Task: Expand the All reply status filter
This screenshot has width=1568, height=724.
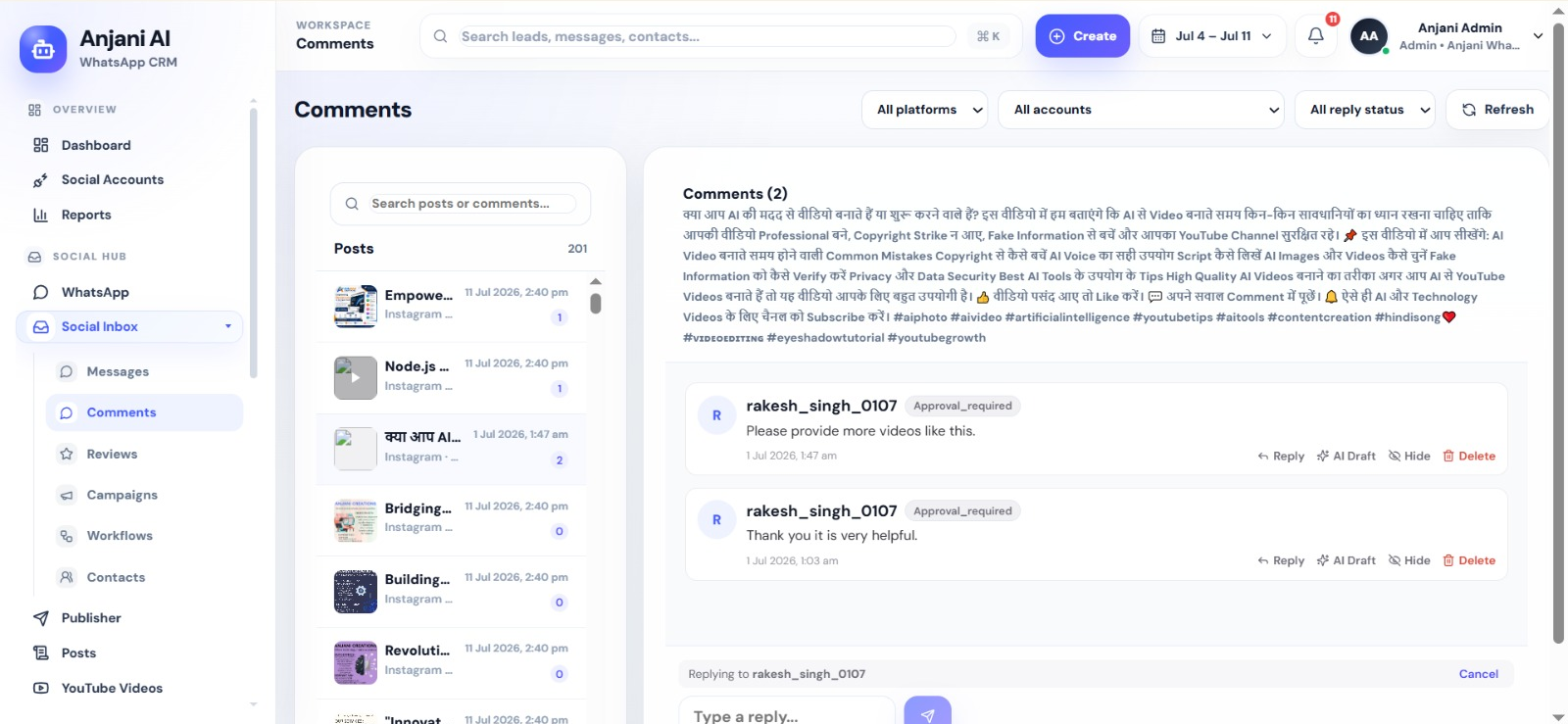Action: [x=1365, y=110]
